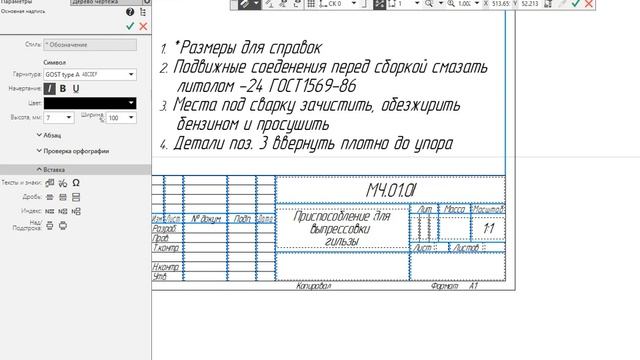This screenshot has height=360, width=640.
Task: Click the Формат А1 label below the frame
Action: (x=454, y=286)
